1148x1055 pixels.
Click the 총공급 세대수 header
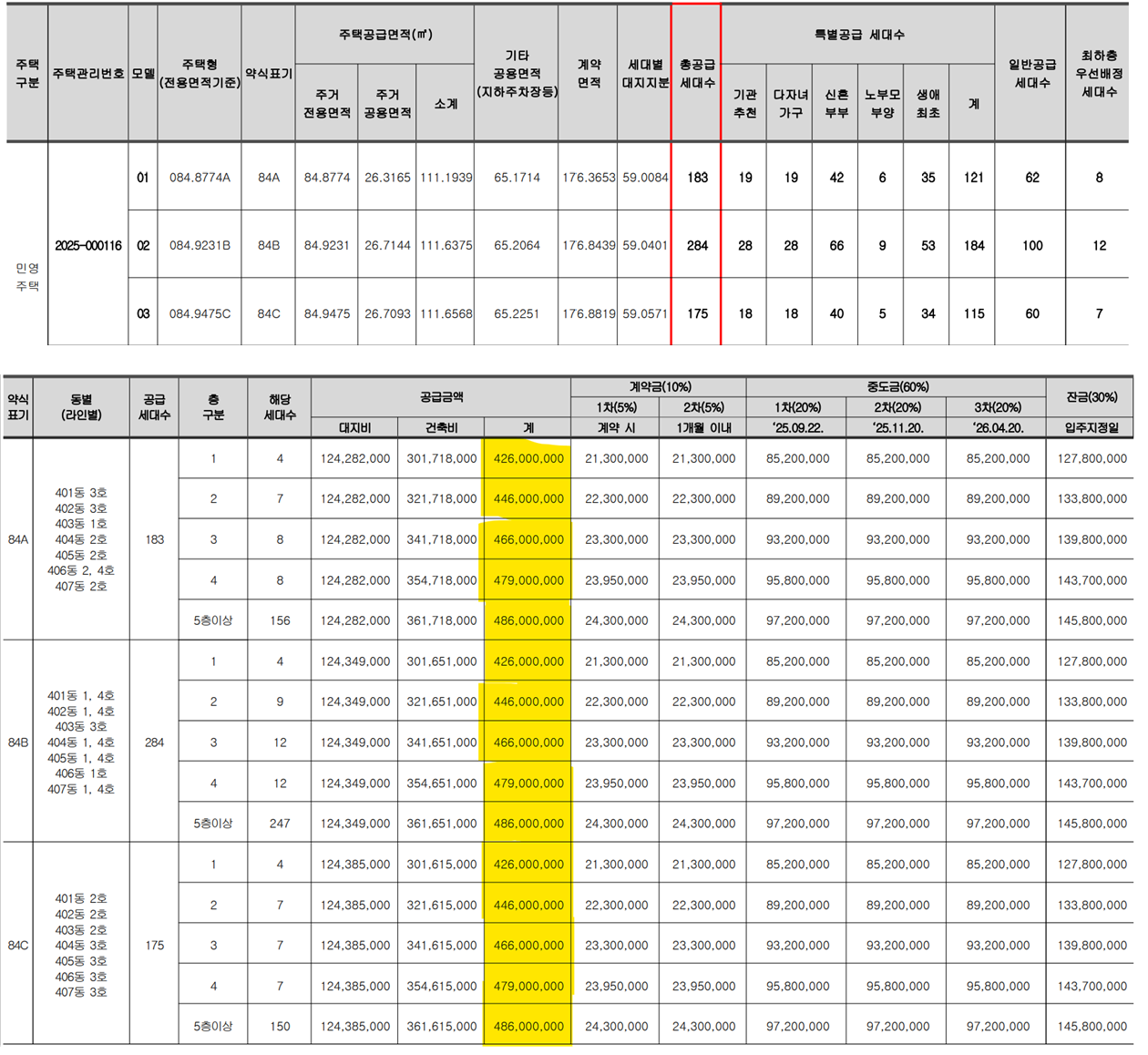tap(697, 74)
